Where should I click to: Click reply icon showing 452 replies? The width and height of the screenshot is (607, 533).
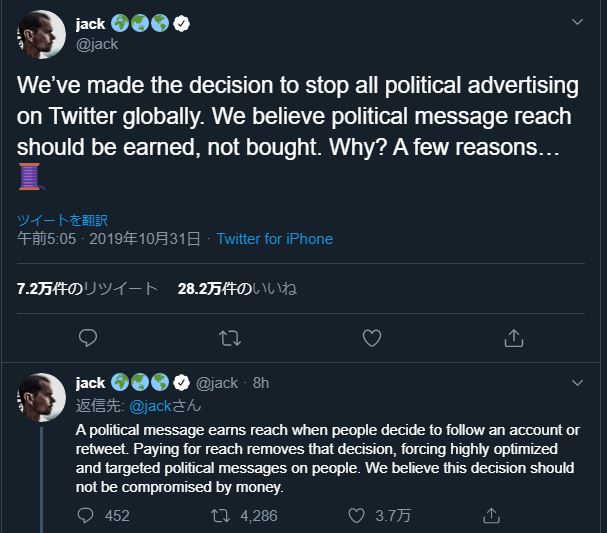pyautogui.click(x=88, y=516)
